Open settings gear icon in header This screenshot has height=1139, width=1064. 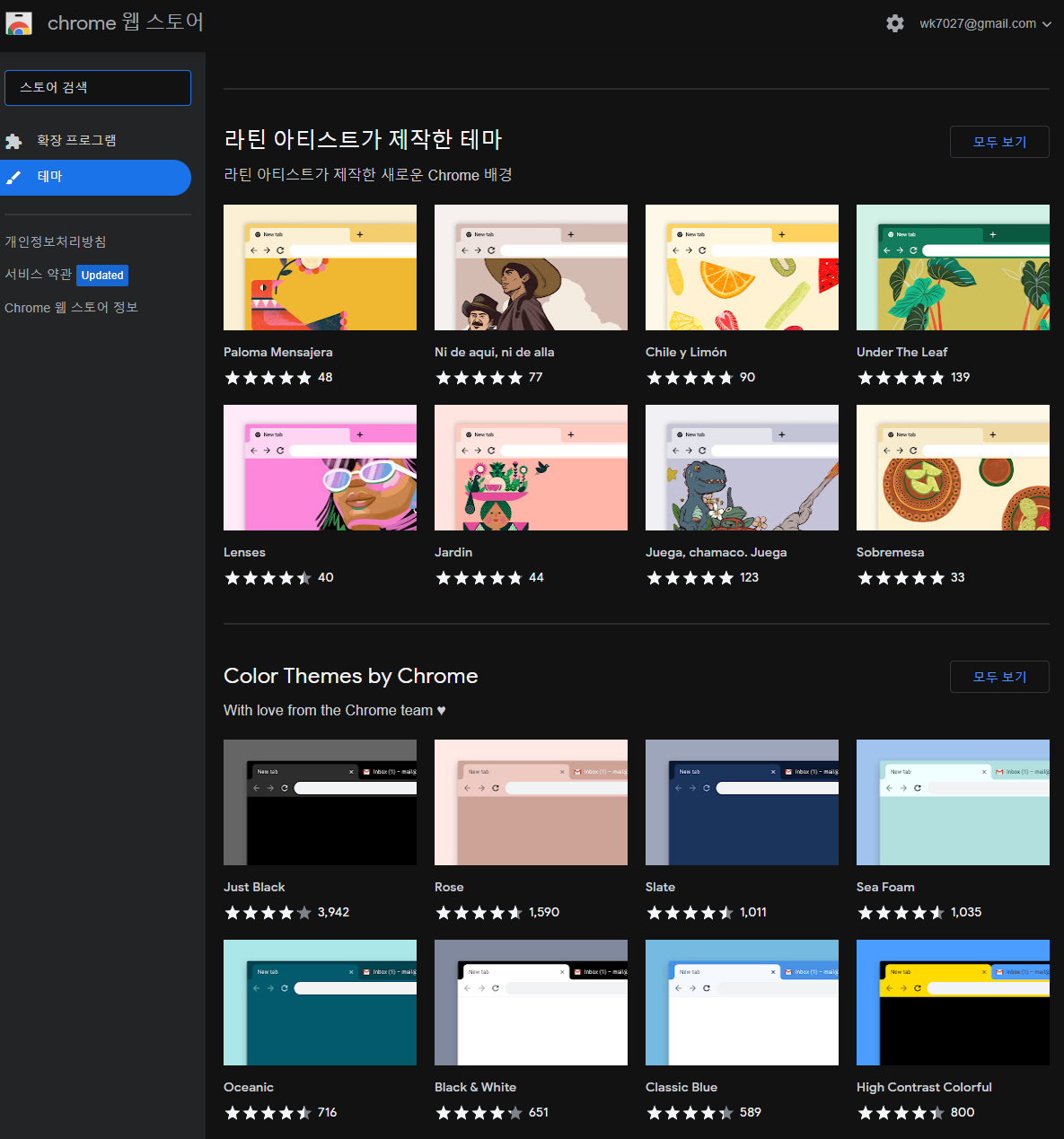pos(895,23)
